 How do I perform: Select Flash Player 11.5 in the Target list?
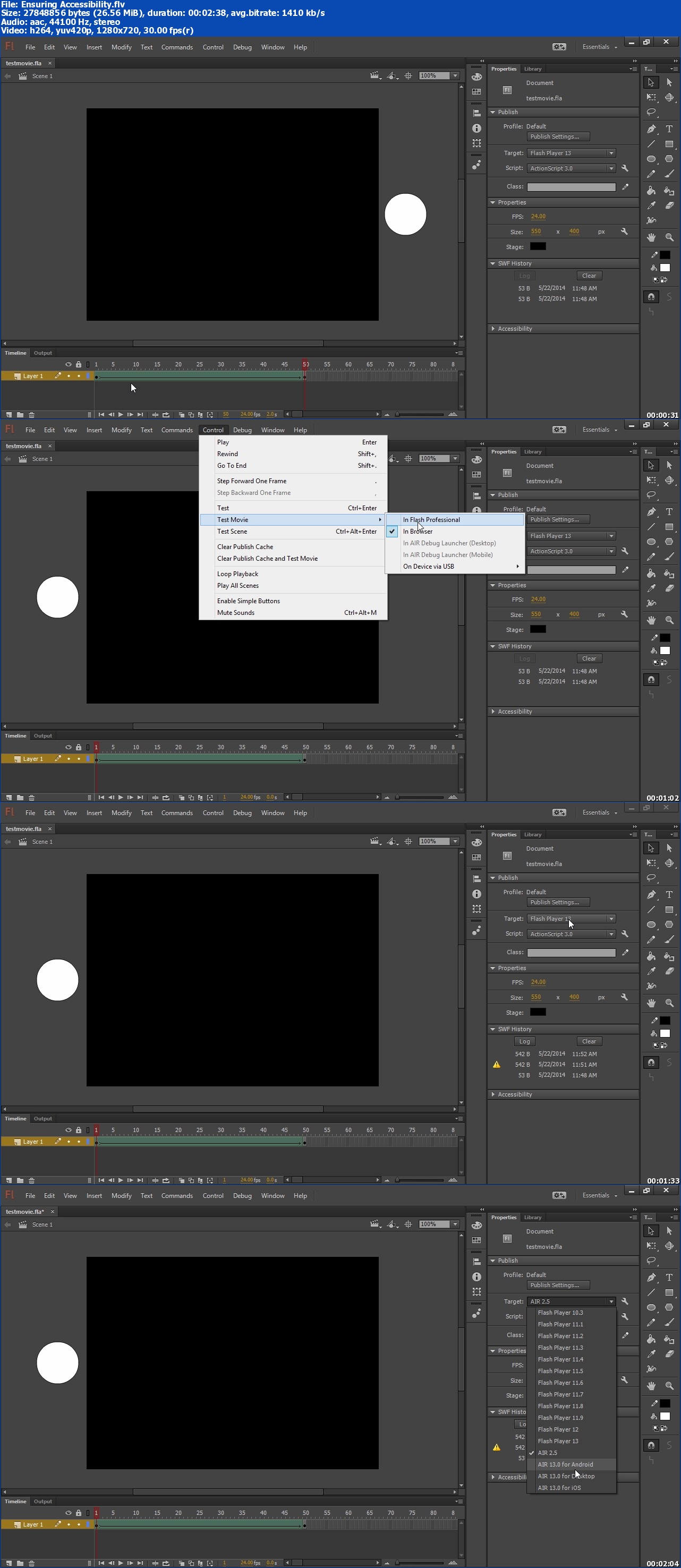tap(572, 1372)
